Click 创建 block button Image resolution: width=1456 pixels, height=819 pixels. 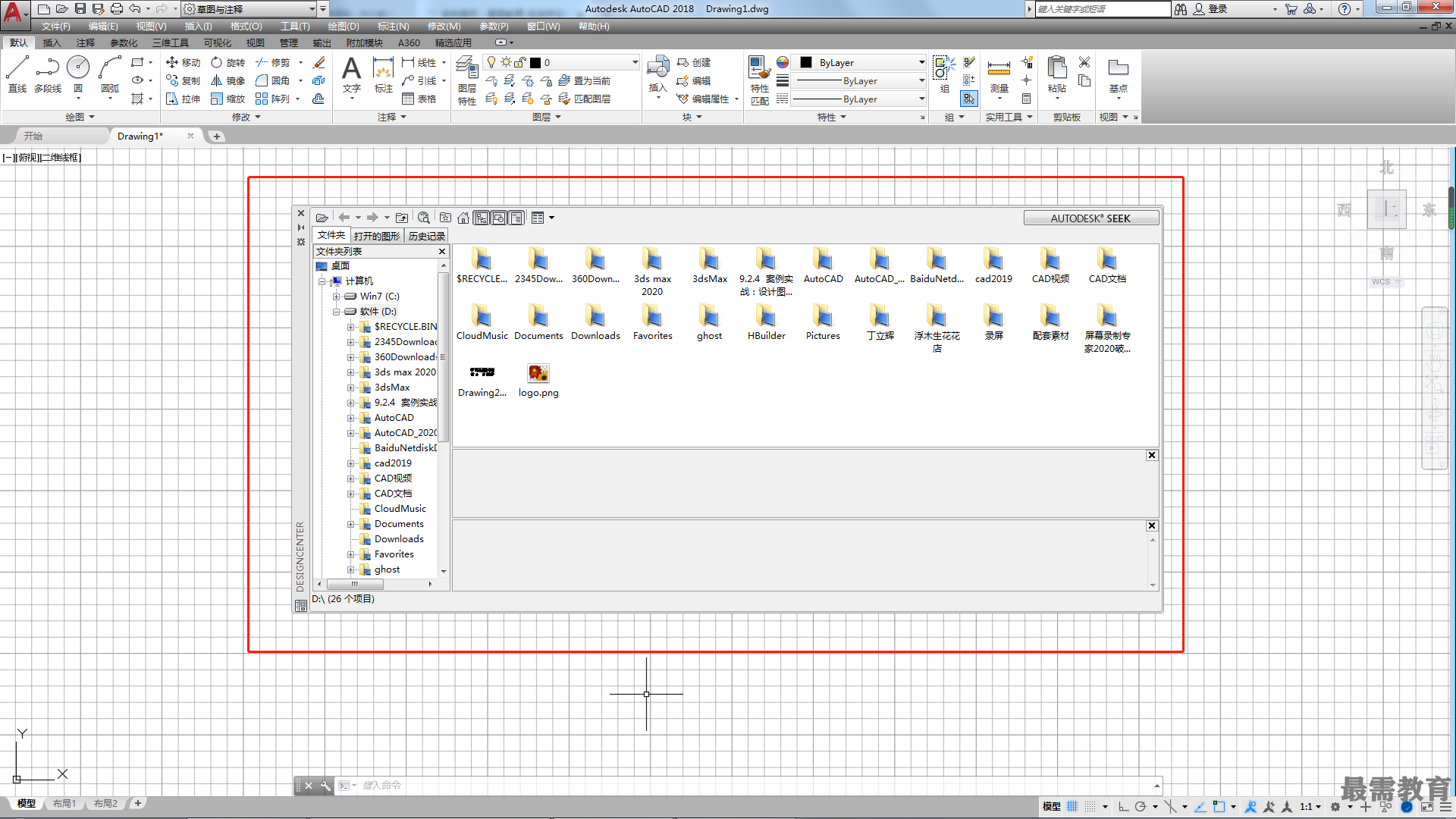pyautogui.click(x=694, y=62)
